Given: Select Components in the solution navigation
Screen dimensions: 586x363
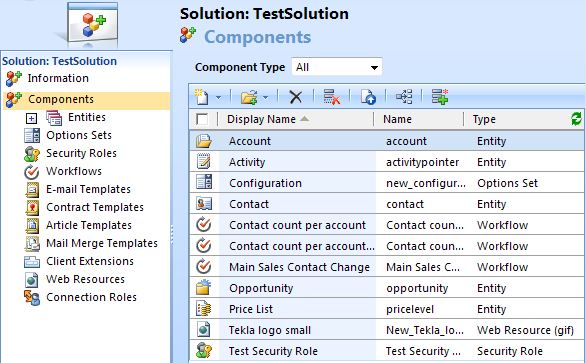Looking at the screenshot, I should [61, 99].
